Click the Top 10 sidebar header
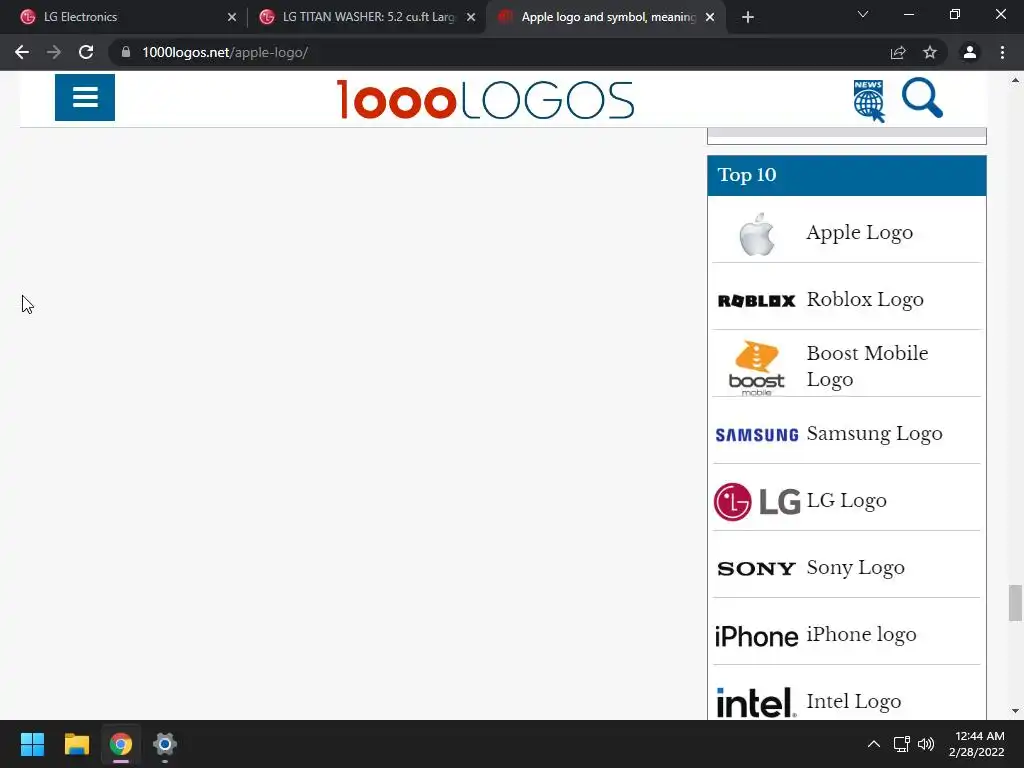1024x768 pixels. 846,175
